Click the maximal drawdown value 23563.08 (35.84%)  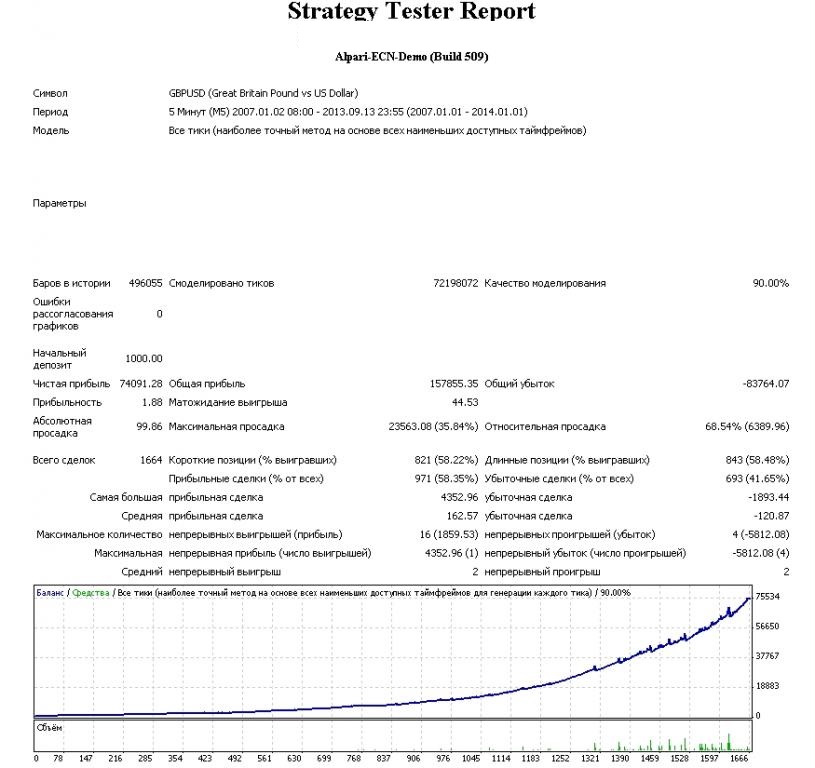coord(433,427)
